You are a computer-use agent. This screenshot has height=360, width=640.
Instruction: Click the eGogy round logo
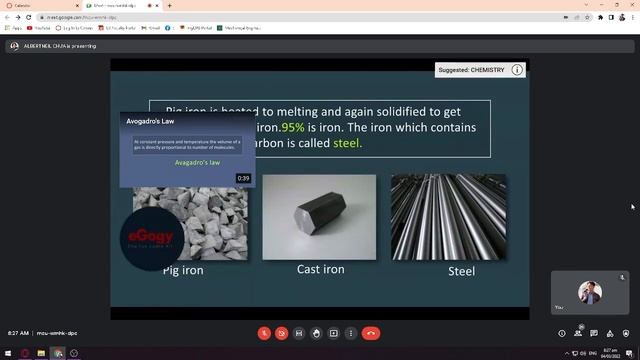coord(152,238)
